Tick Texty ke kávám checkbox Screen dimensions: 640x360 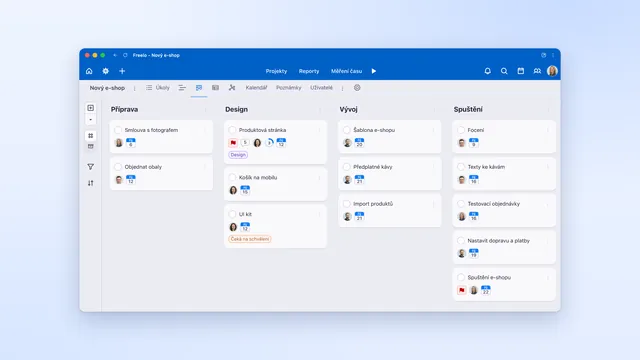461,167
